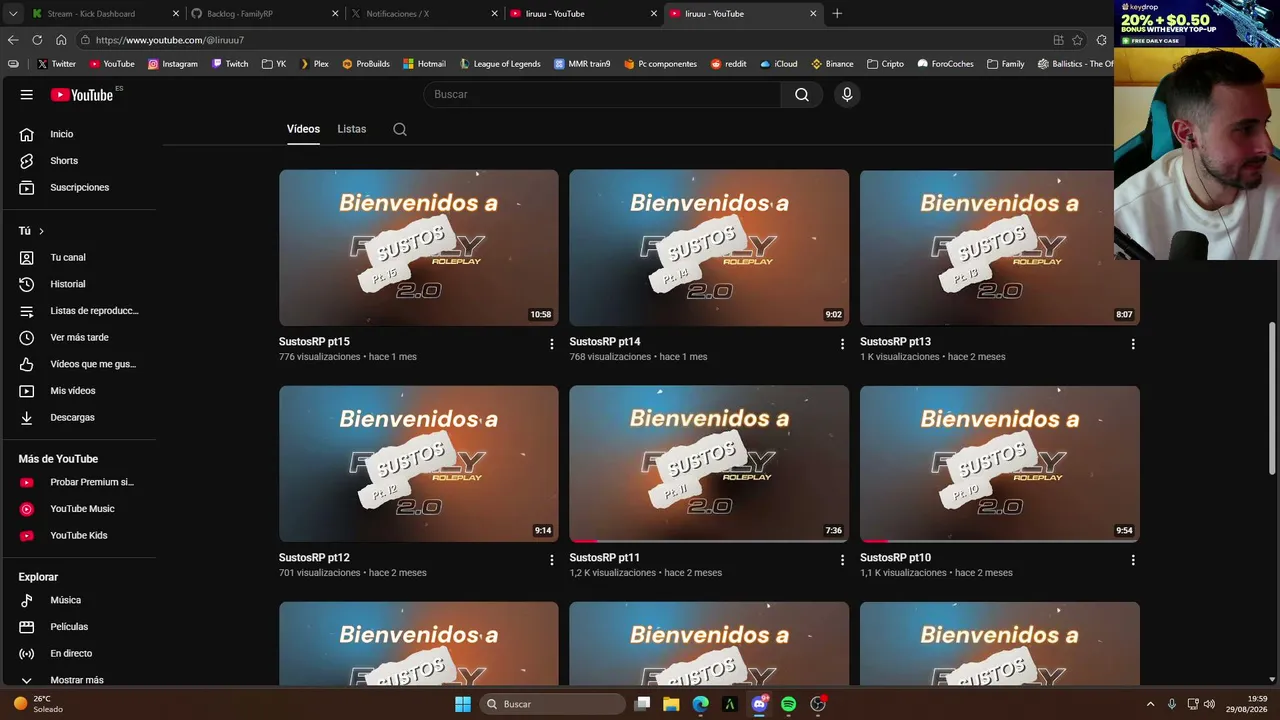Open options menu for SustosRP pt14
1280x720 pixels.
(842, 344)
